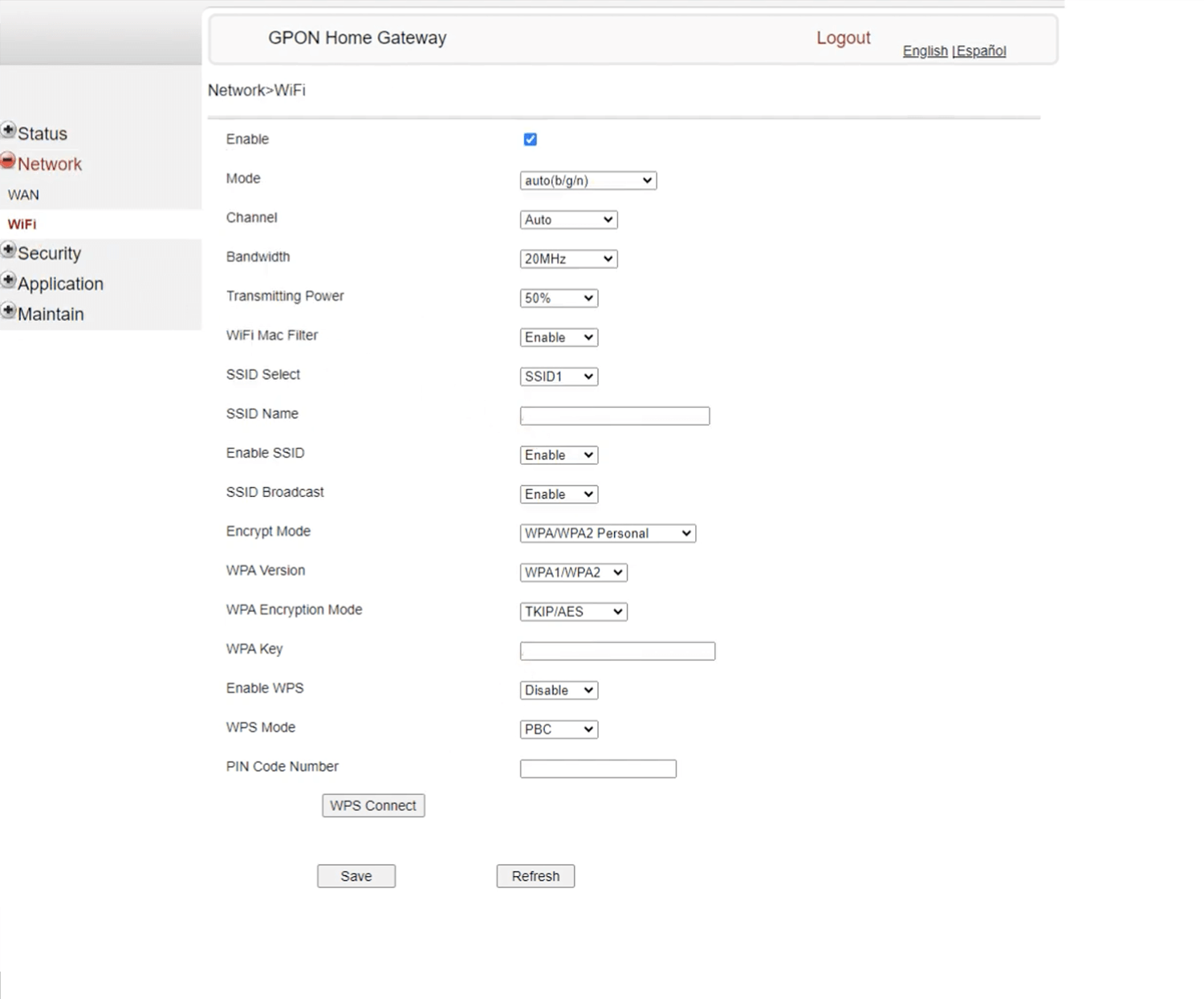The height and width of the screenshot is (999, 1204).
Task: Expand the Security plus icon
Action: tap(9, 250)
